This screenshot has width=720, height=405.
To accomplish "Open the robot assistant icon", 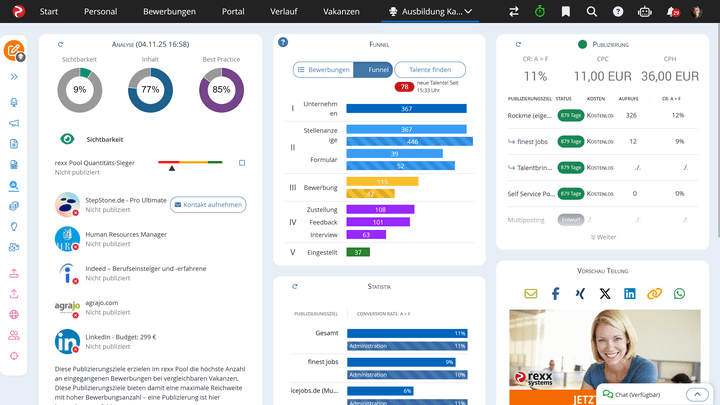I will click(x=645, y=12).
